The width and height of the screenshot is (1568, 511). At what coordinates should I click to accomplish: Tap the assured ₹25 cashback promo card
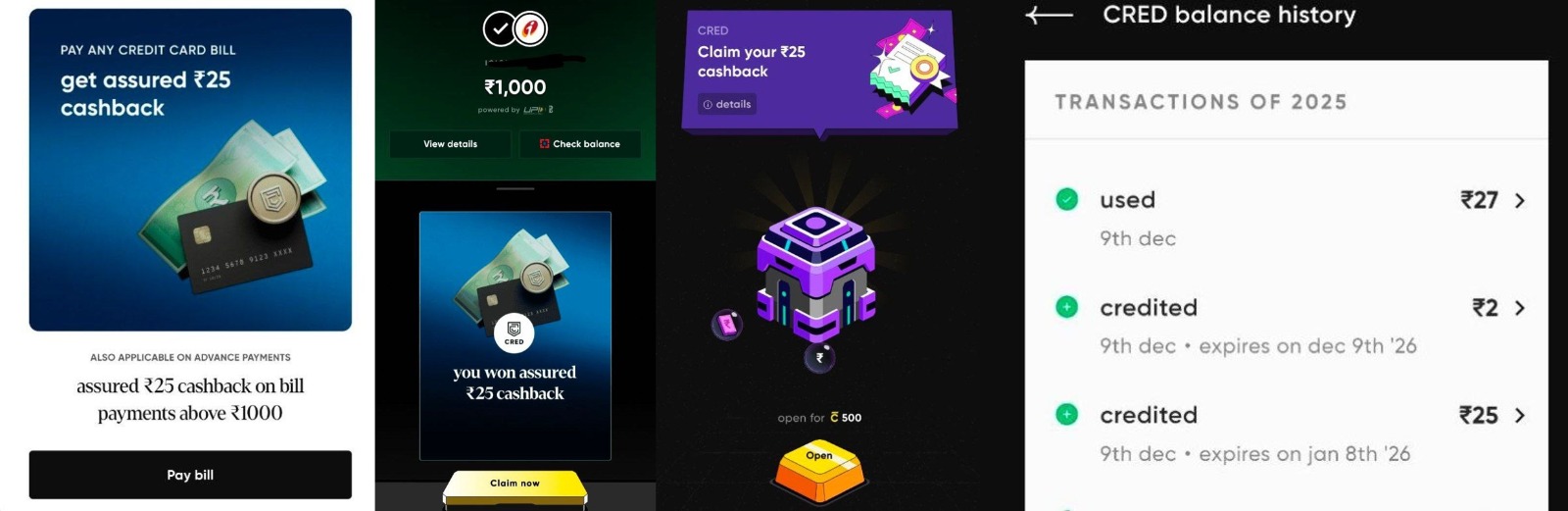190,170
